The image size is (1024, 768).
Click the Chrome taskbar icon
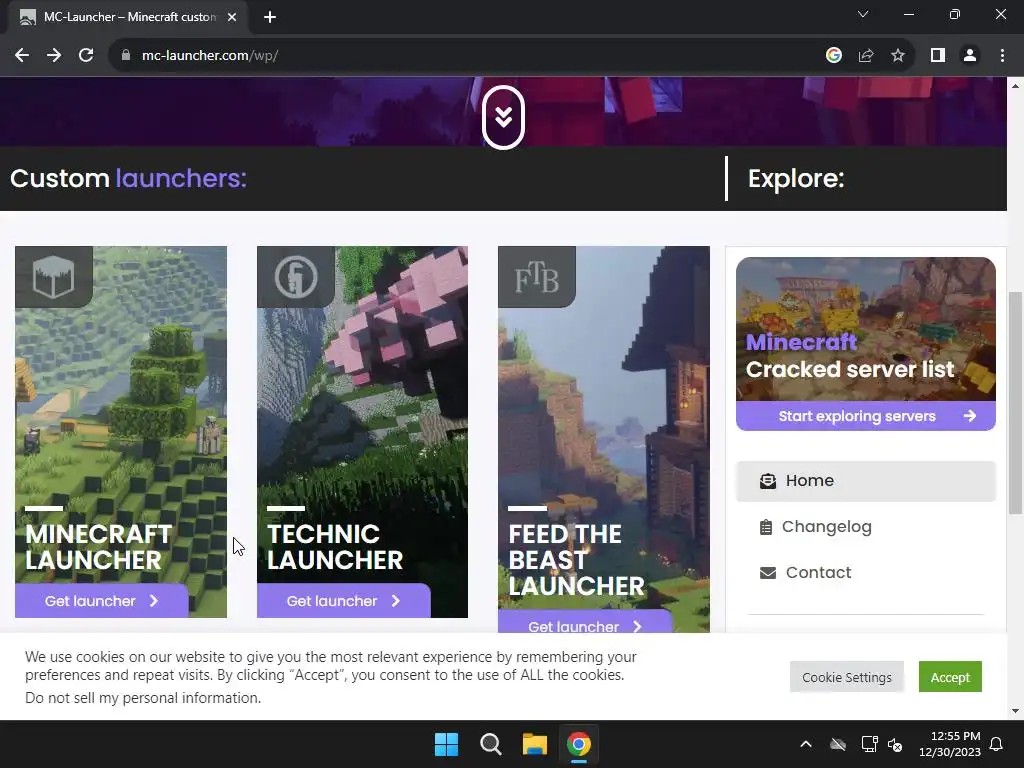point(579,744)
